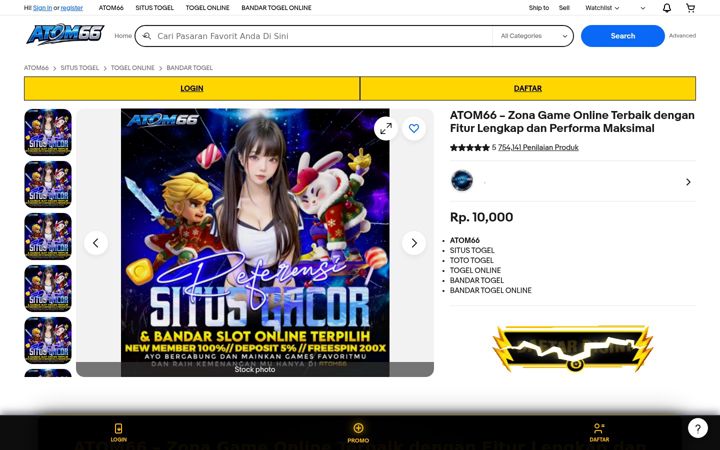Screen dimensions: 720x450
Task: Click the five-star rating icons
Action: tap(470, 147)
